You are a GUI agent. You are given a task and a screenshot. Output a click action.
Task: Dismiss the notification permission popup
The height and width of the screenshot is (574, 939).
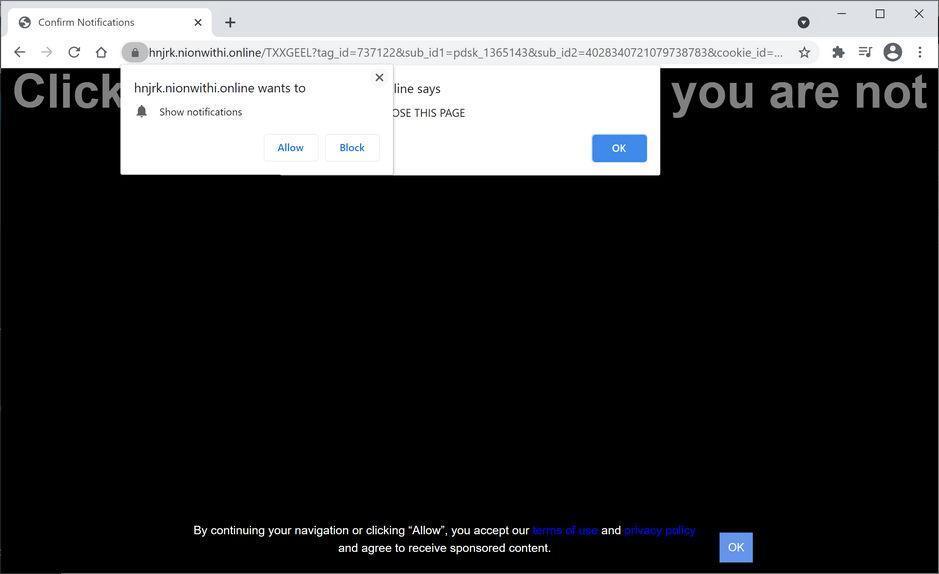pos(379,77)
